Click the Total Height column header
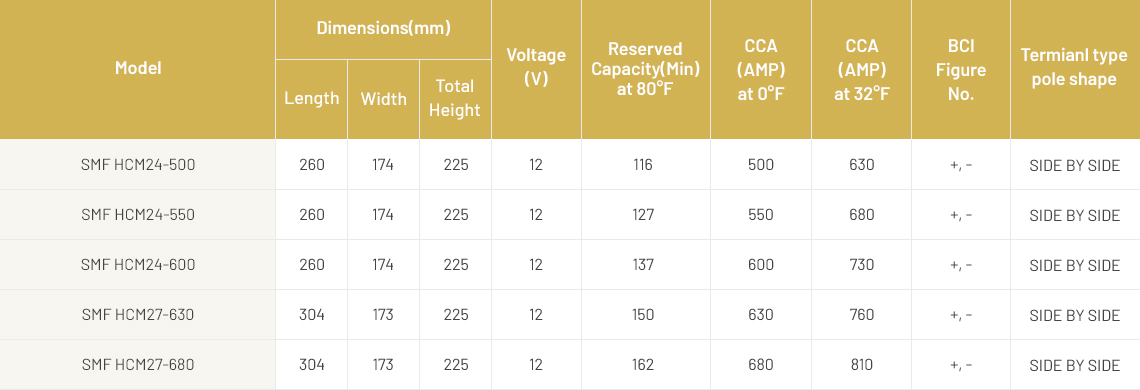 (x=455, y=99)
